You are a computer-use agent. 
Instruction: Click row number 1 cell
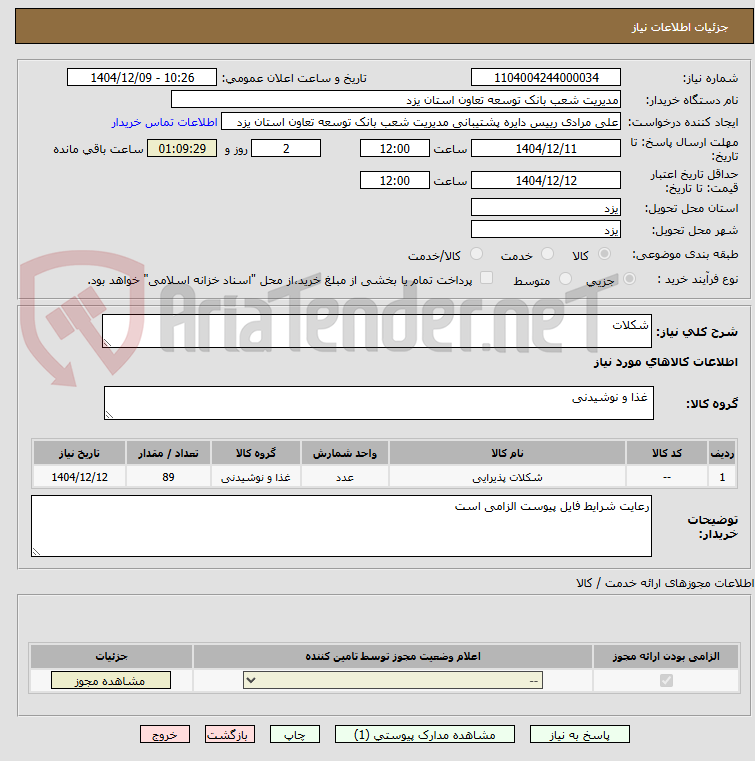(722, 477)
